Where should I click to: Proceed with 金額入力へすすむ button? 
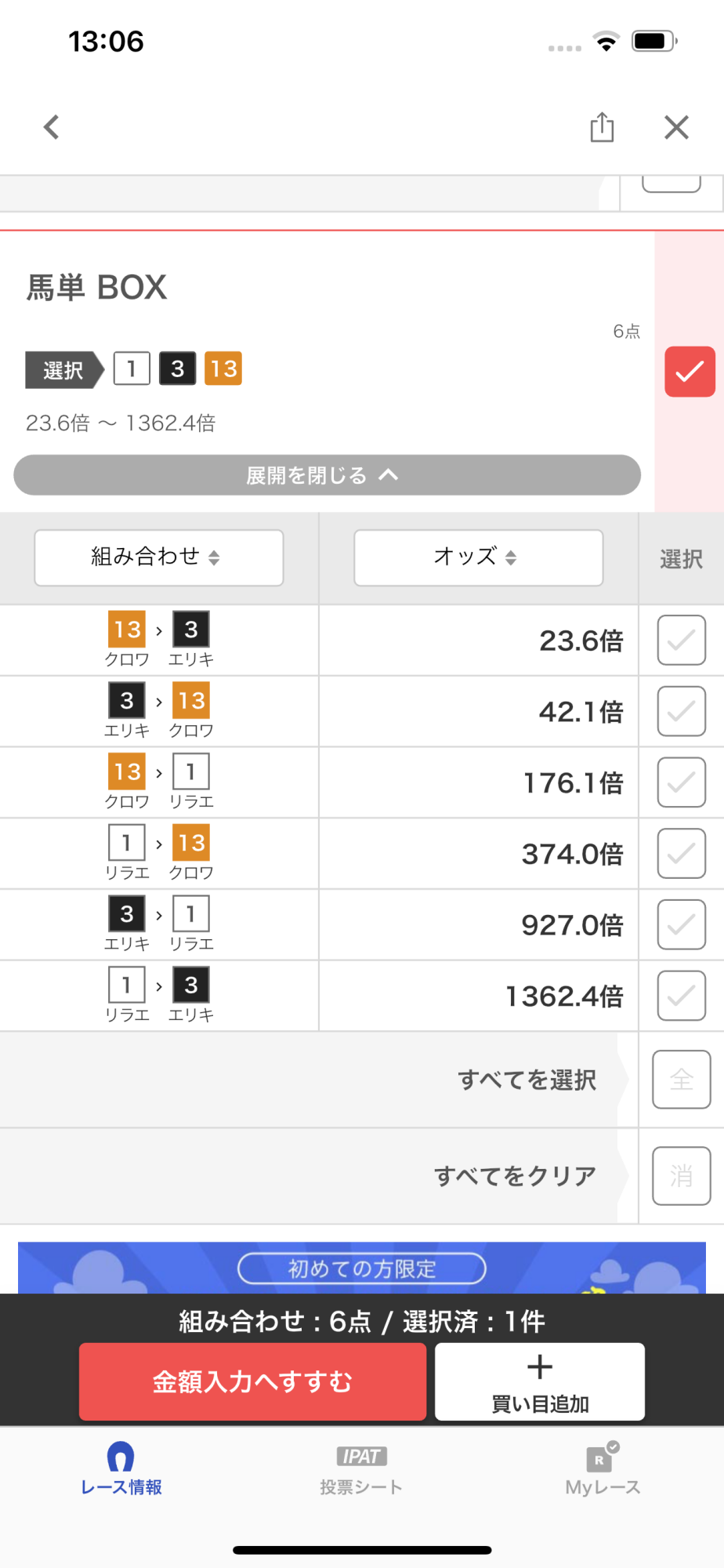(252, 1381)
